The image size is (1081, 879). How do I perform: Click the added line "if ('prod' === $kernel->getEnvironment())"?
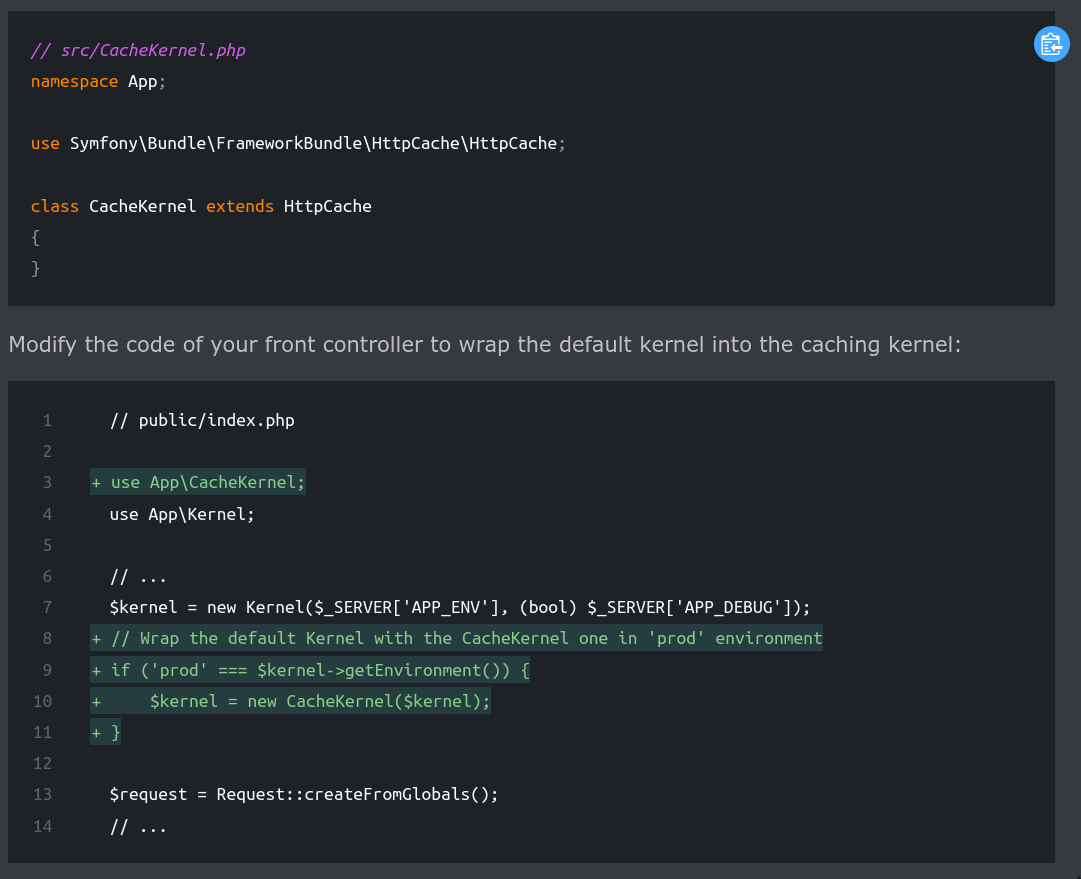(310, 670)
